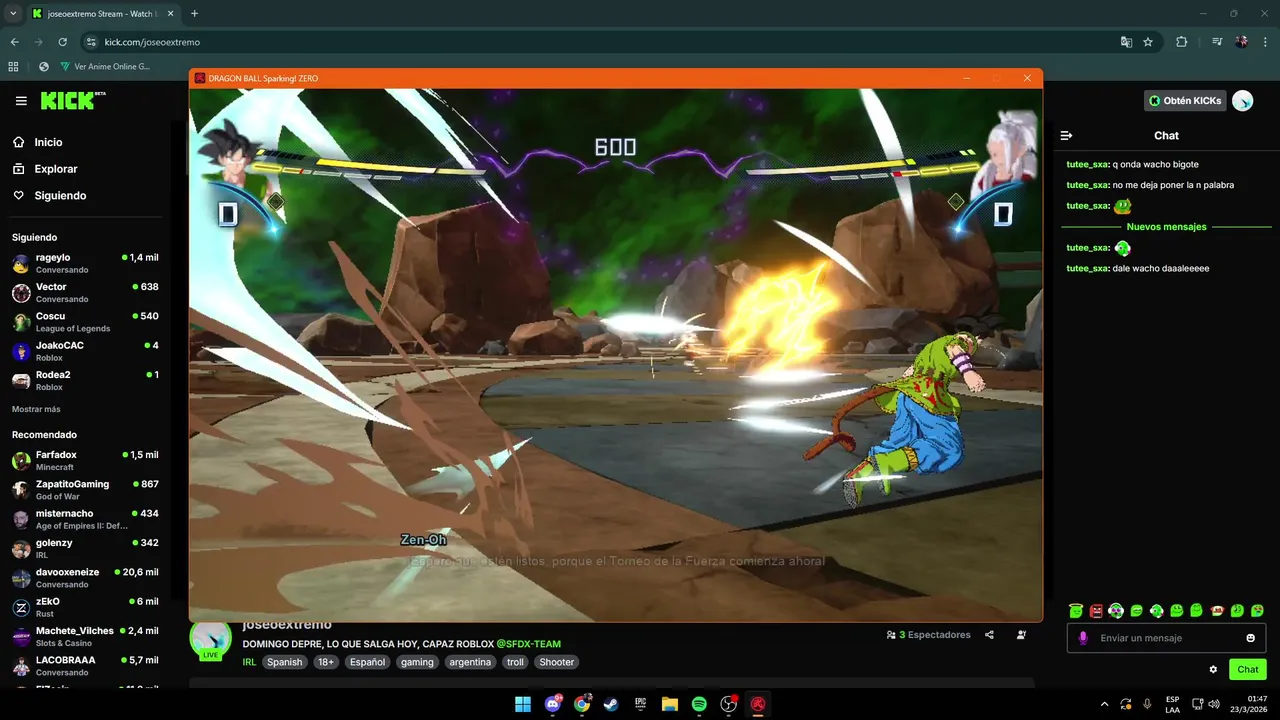1280x720 pixels.
Task: Open chat settings gear icon
Action: point(1213,670)
